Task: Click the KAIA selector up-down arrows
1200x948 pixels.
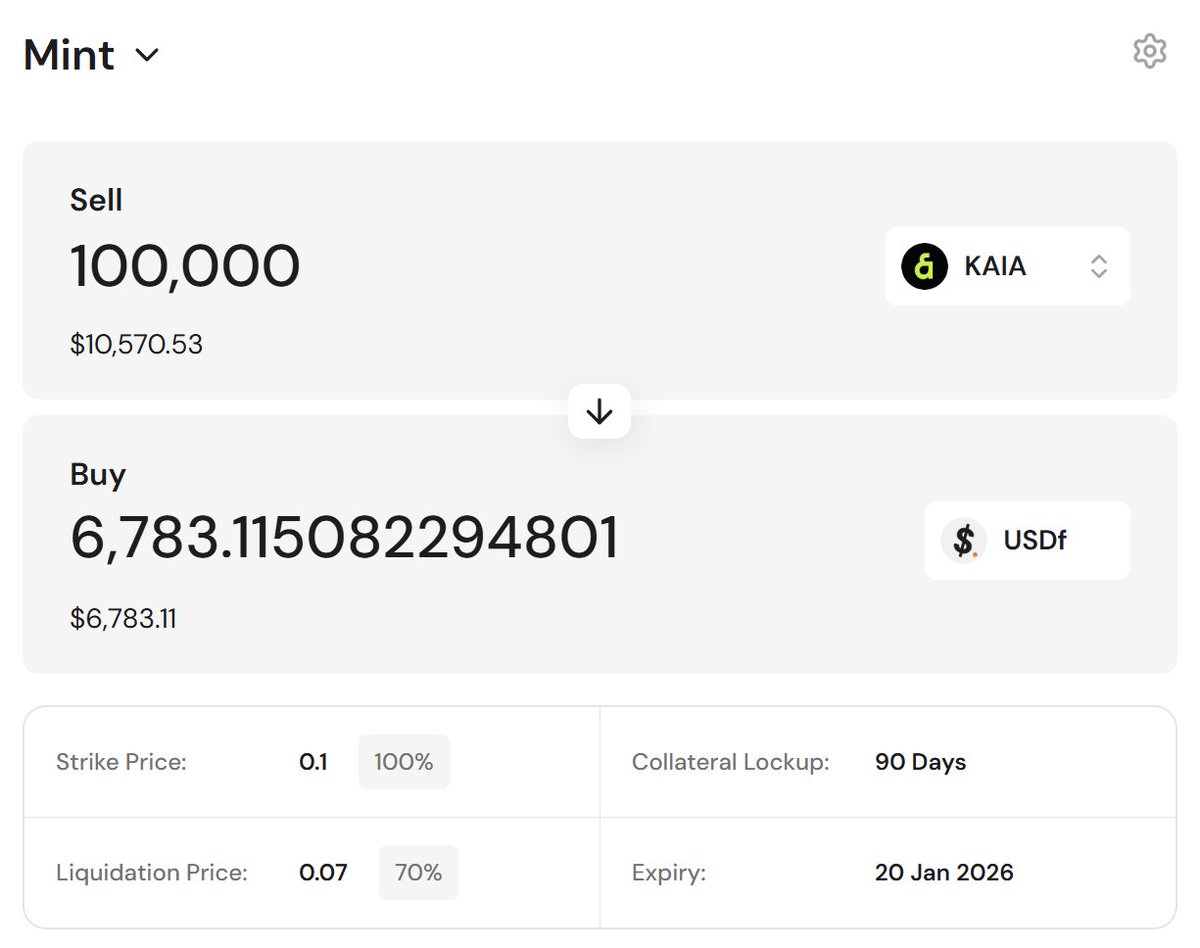Action: (1098, 267)
